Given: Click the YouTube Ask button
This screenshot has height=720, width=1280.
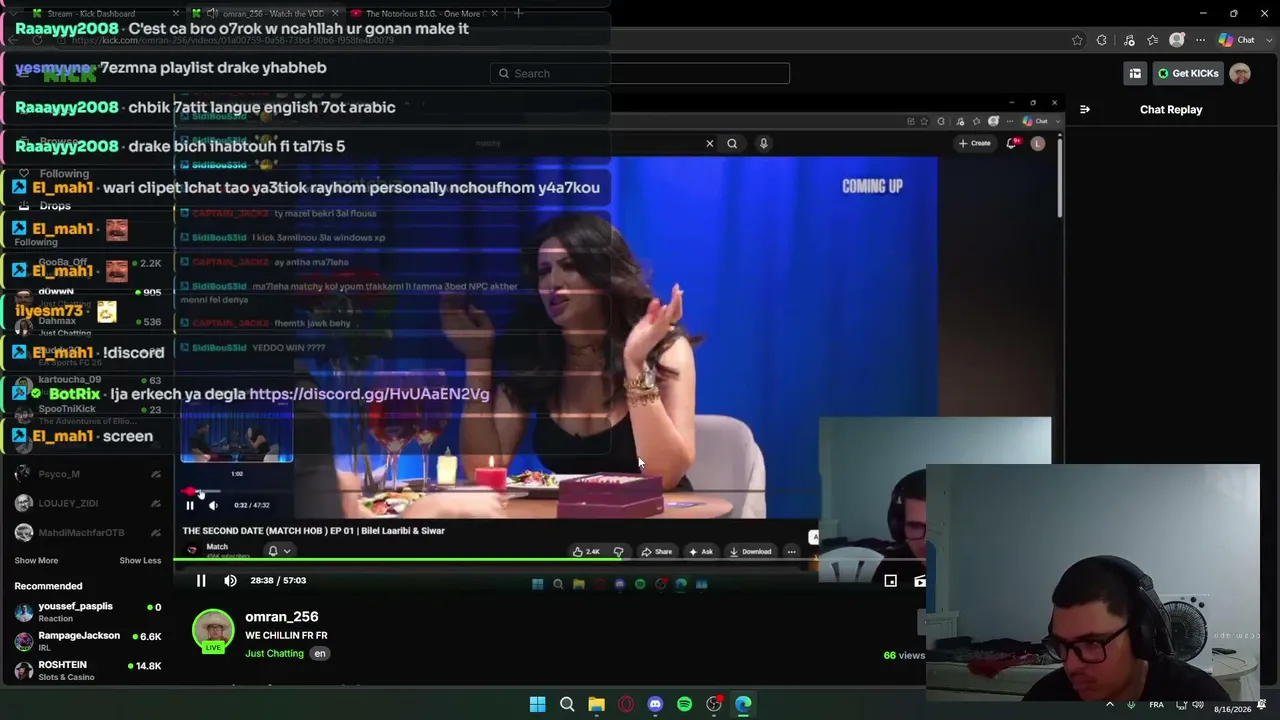Looking at the screenshot, I should coord(701,551).
